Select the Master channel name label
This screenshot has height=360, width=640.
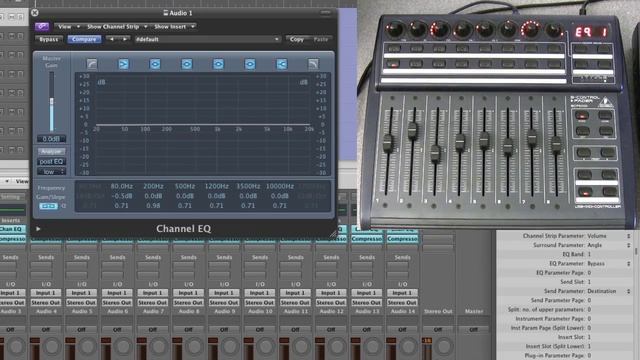pyautogui.click(x=473, y=311)
